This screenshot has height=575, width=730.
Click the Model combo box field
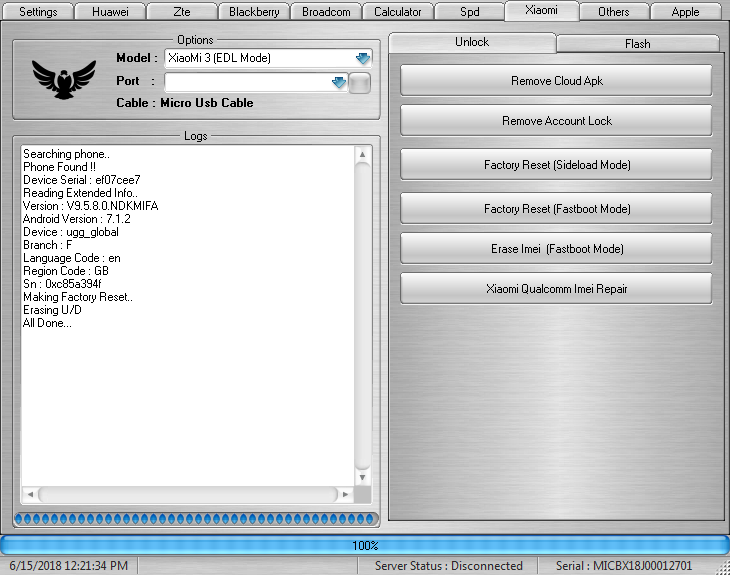(268, 58)
